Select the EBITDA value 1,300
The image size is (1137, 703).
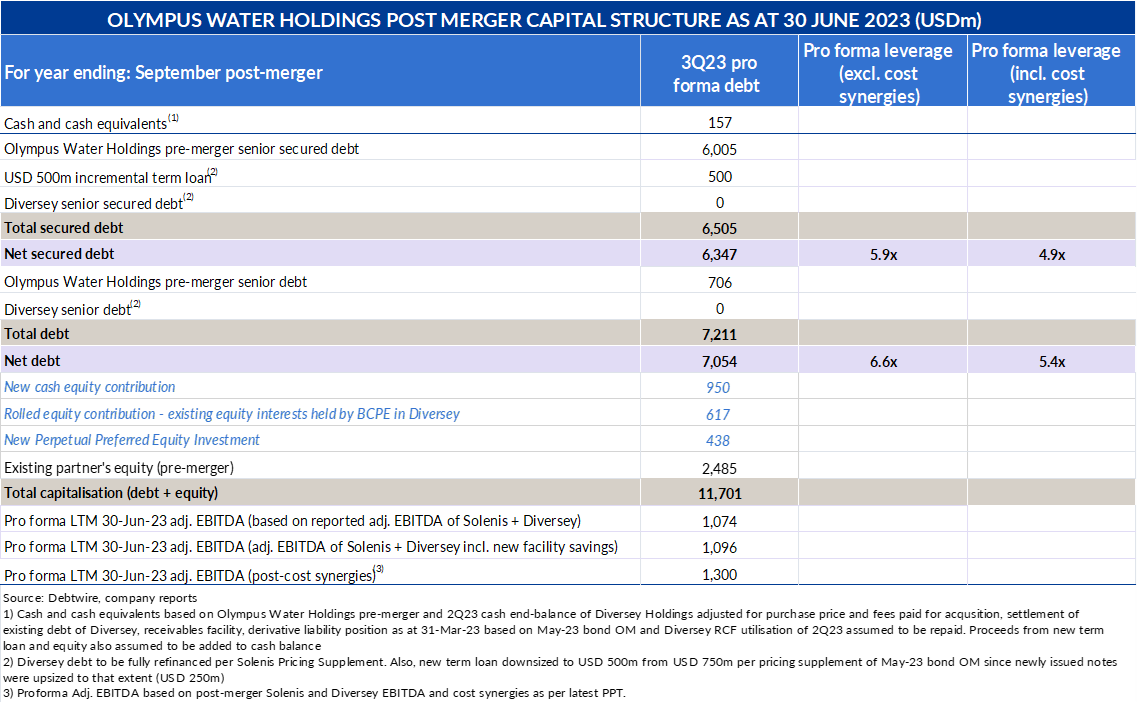[719, 575]
